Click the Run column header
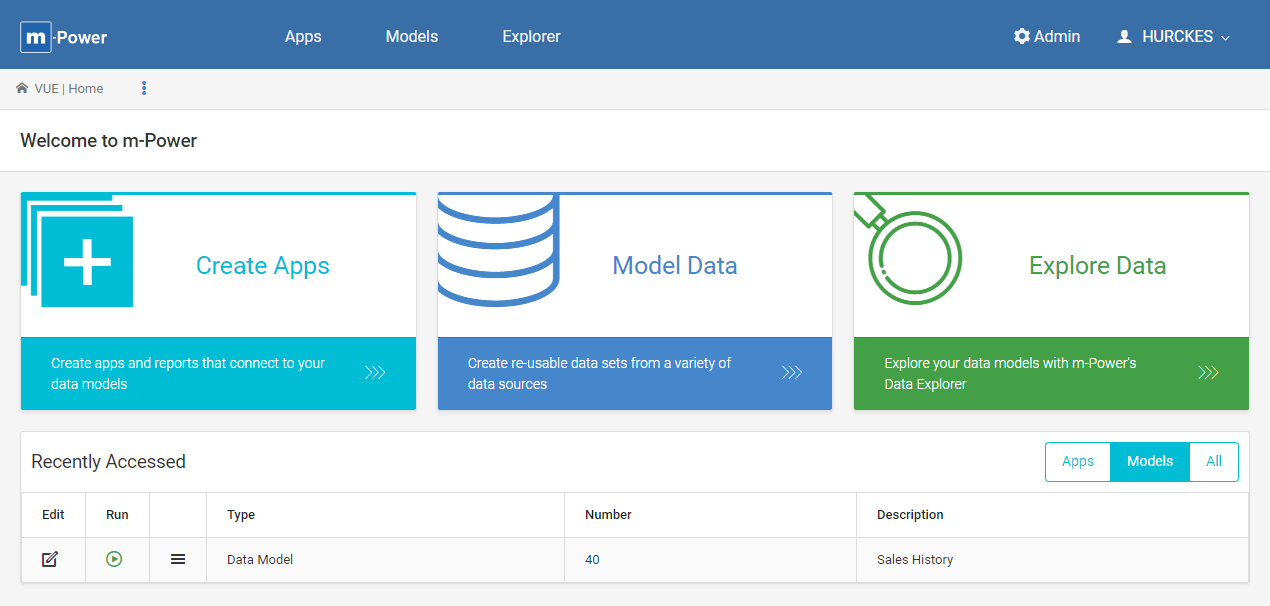 (x=117, y=515)
